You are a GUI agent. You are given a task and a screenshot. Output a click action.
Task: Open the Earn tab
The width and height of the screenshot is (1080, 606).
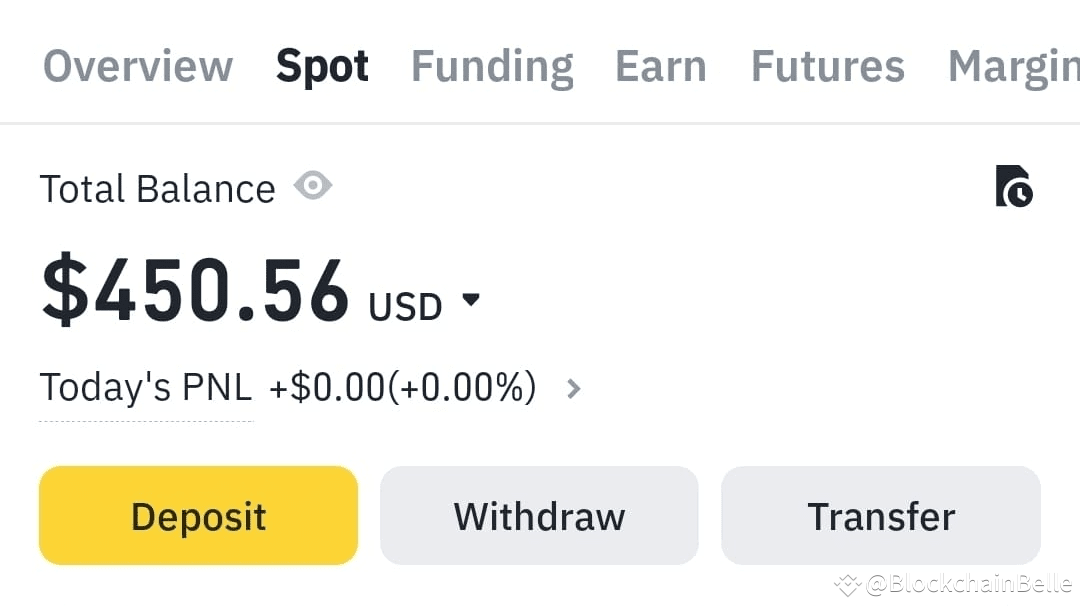(x=661, y=67)
